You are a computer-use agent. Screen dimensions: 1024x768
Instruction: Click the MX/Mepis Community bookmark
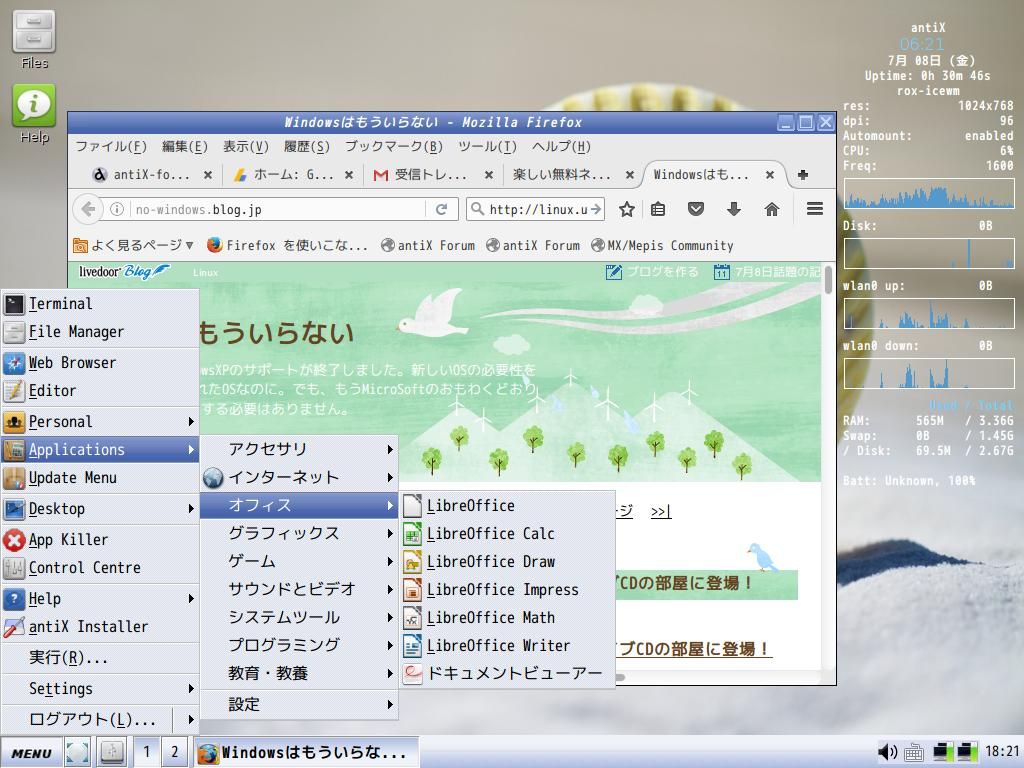[x=662, y=245]
